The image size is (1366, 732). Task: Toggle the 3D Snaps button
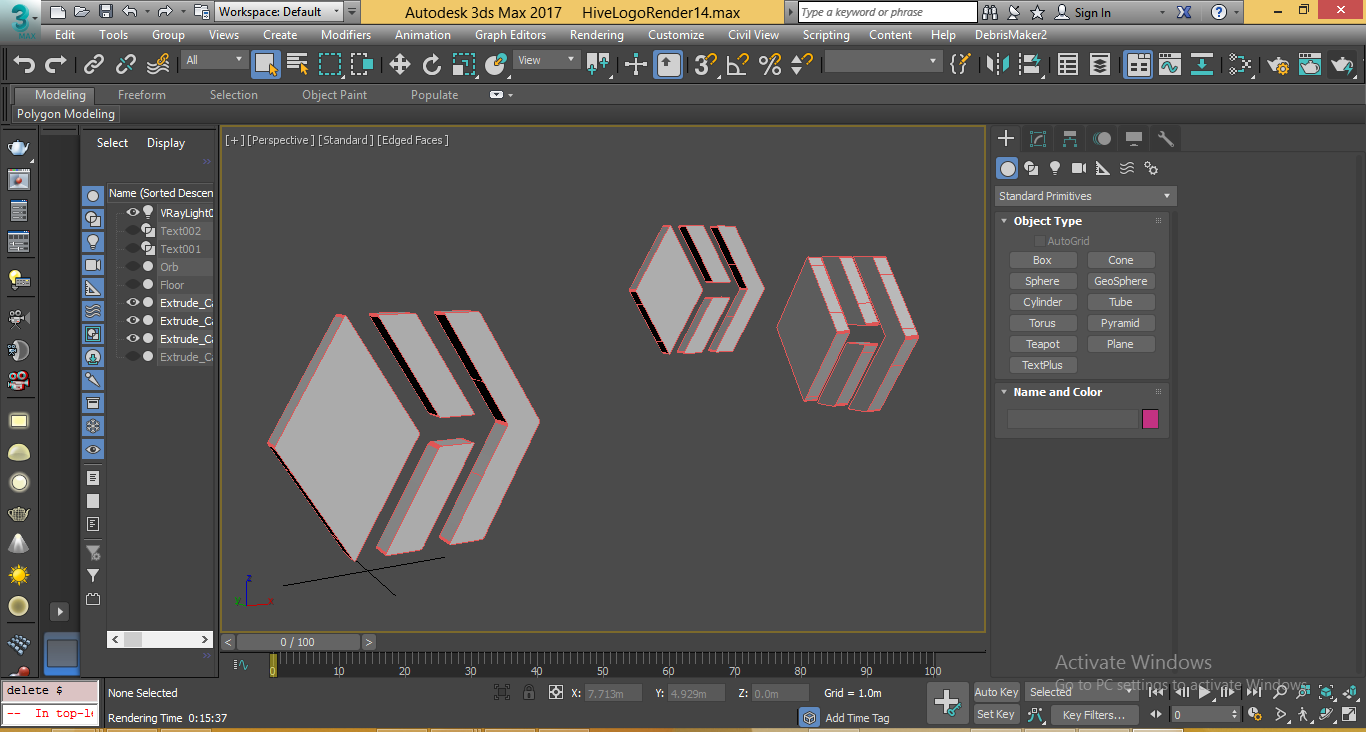pyautogui.click(x=706, y=65)
